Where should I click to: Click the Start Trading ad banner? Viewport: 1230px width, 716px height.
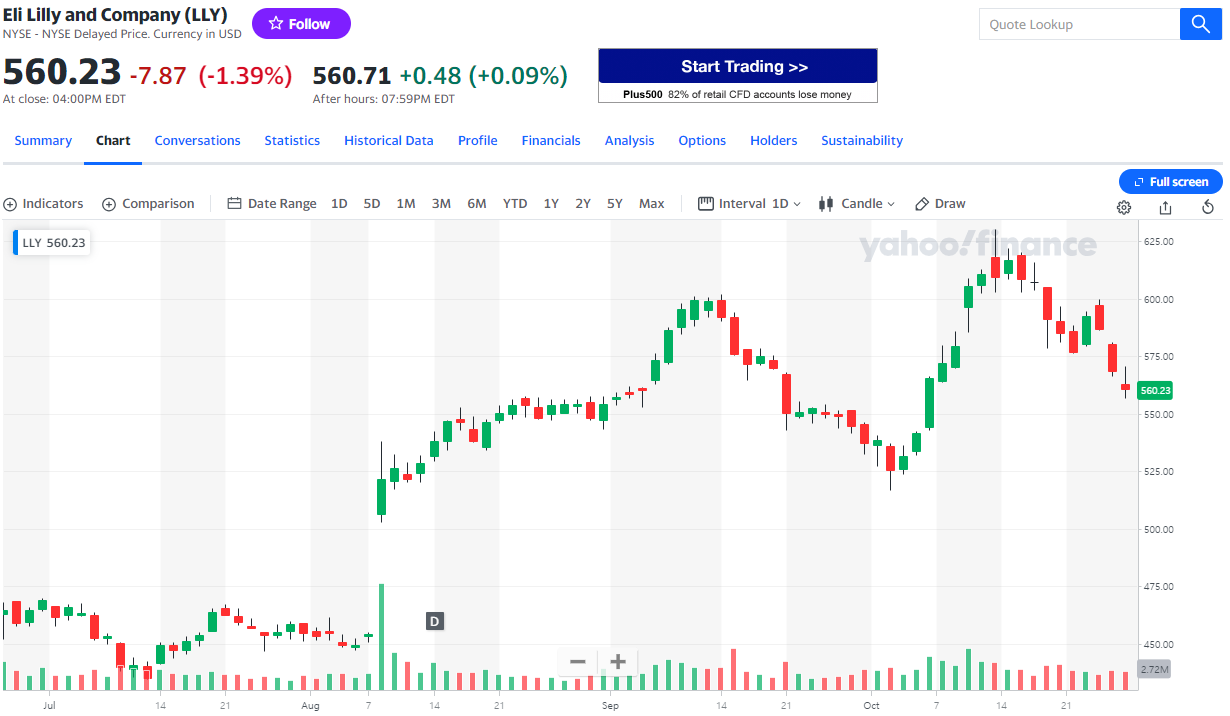pyautogui.click(x=738, y=75)
